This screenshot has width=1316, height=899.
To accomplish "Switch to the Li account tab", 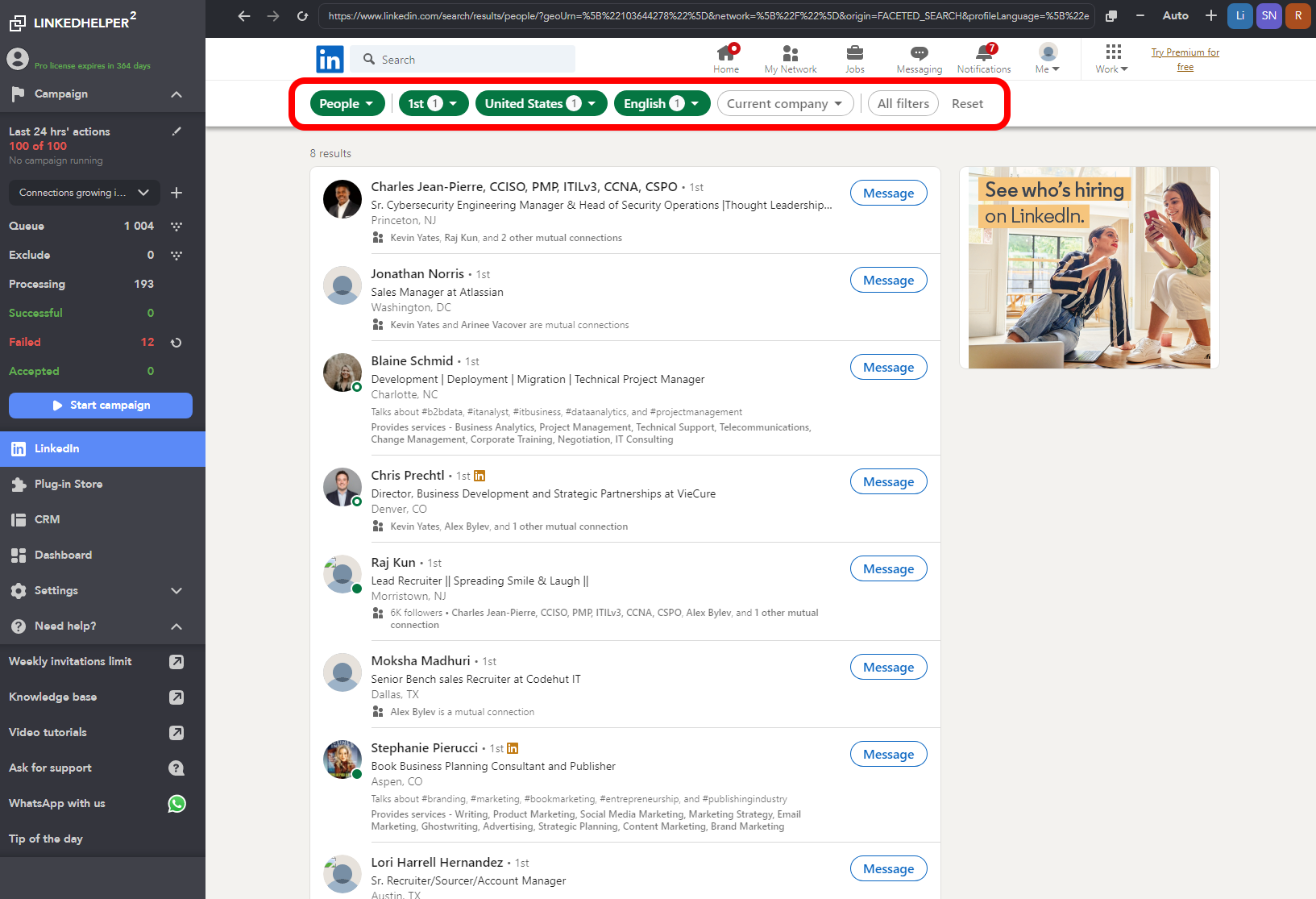I will 1240,15.
